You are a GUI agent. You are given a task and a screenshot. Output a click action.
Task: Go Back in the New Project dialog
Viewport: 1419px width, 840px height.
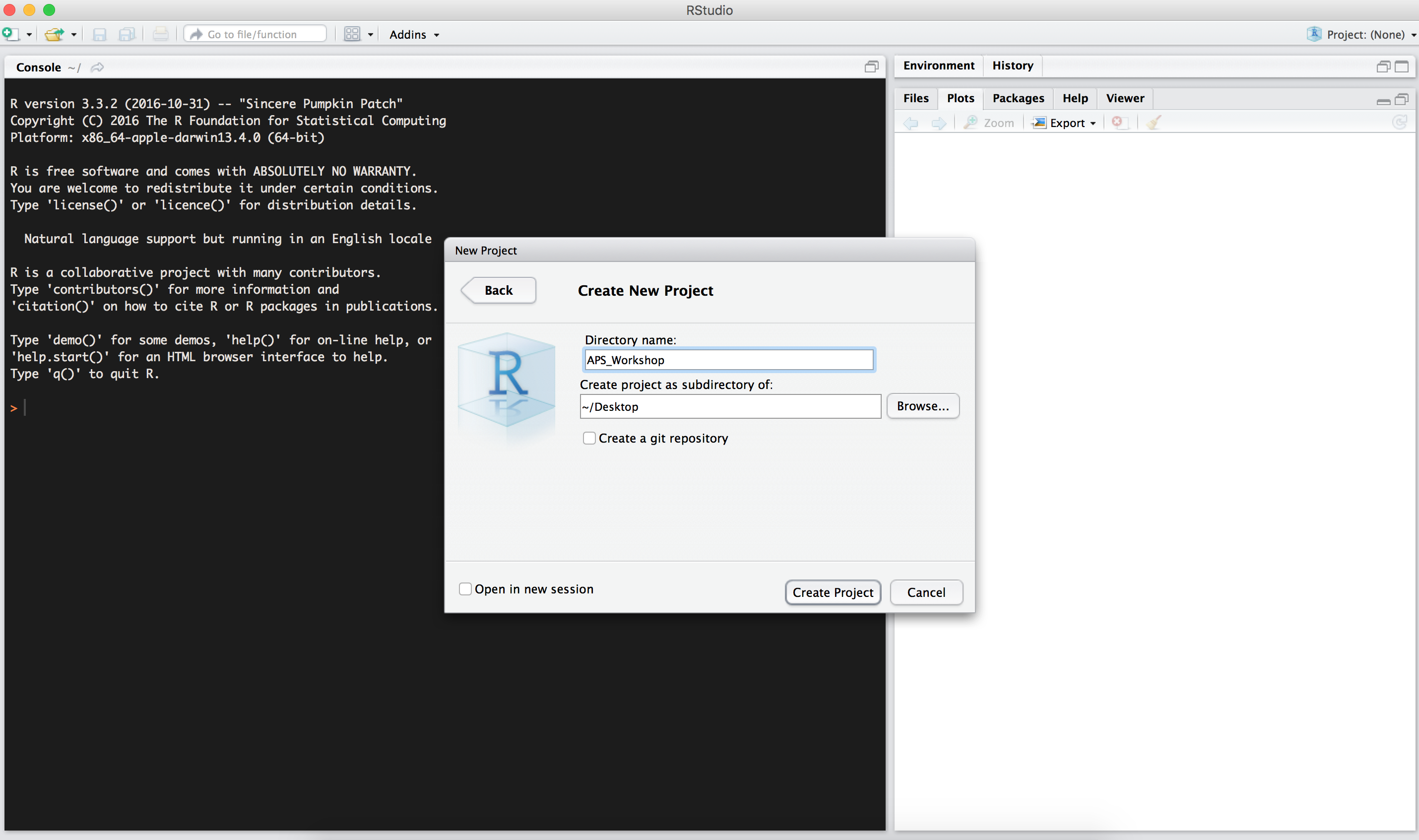[x=498, y=290]
